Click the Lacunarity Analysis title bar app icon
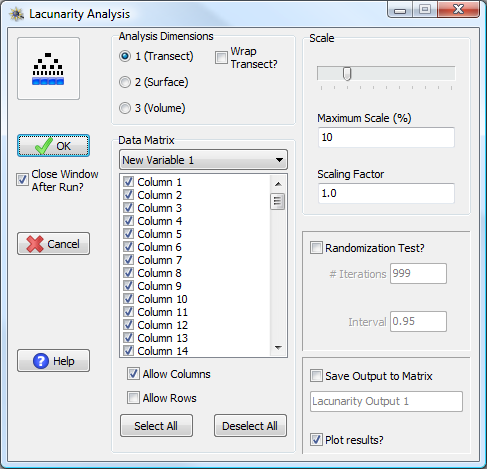487x469 pixels. coord(17,14)
